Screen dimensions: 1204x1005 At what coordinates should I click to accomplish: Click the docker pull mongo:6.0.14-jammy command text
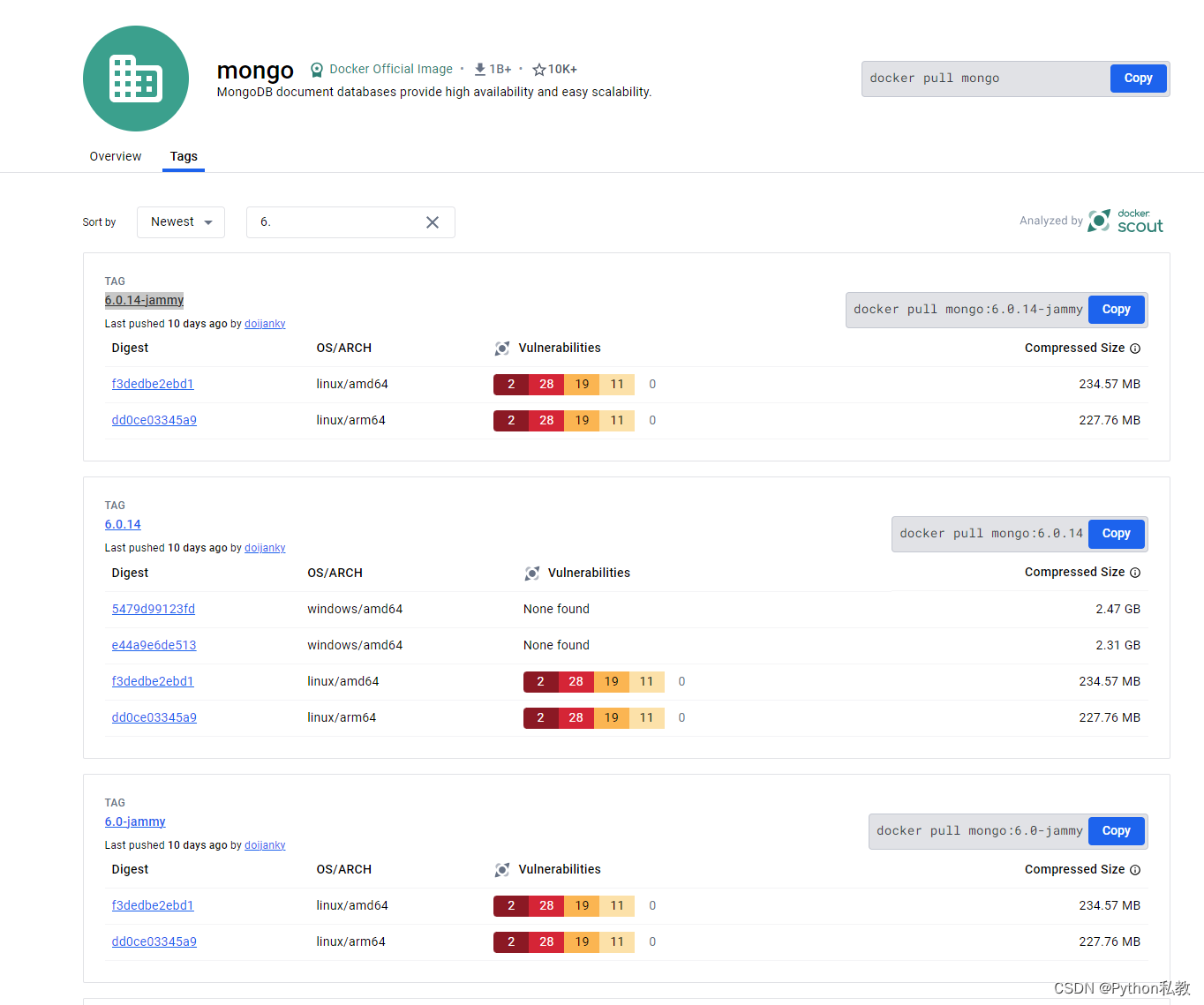tap(968, 310)
